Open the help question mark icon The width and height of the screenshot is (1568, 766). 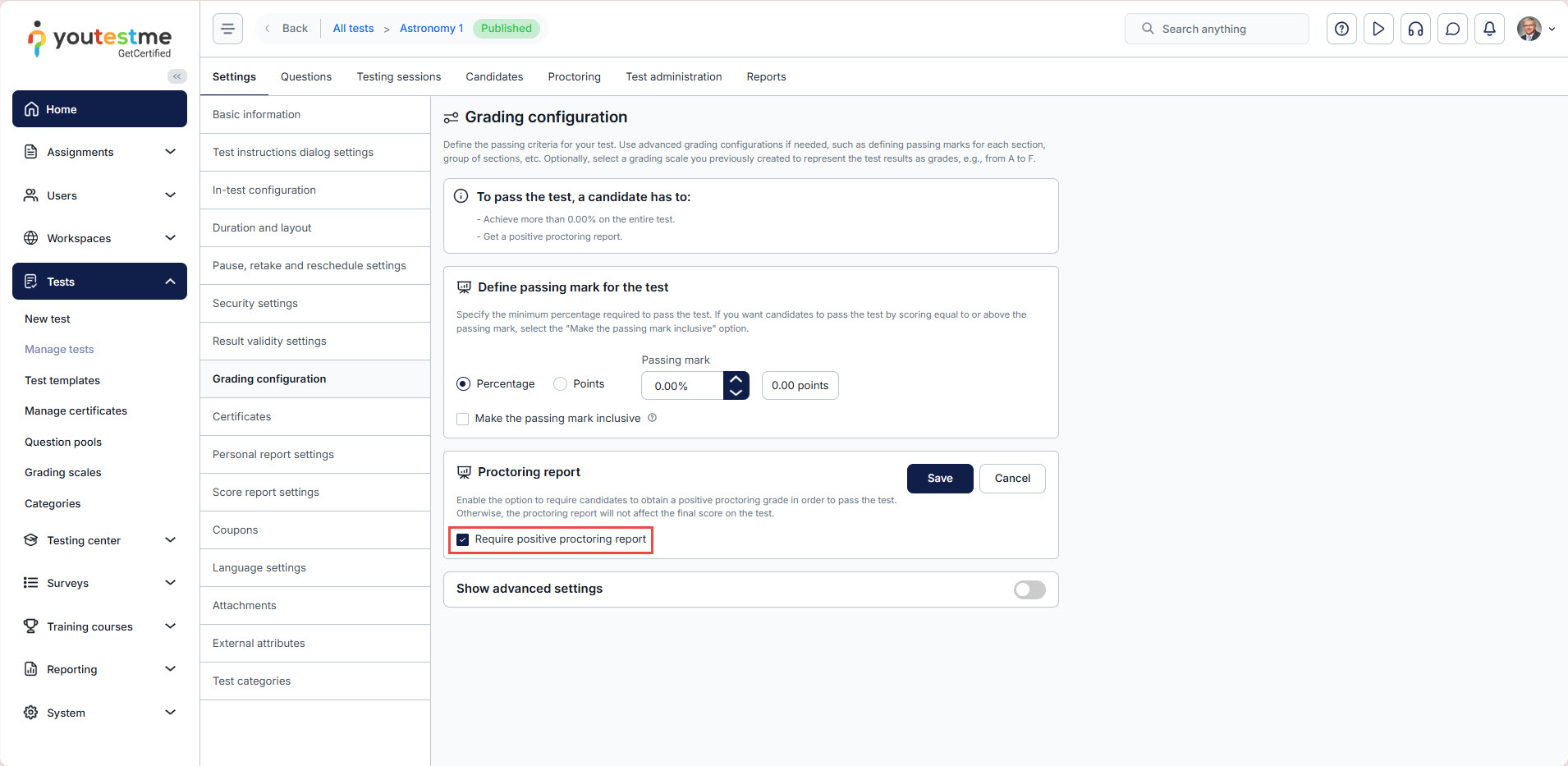point(1341,29)
